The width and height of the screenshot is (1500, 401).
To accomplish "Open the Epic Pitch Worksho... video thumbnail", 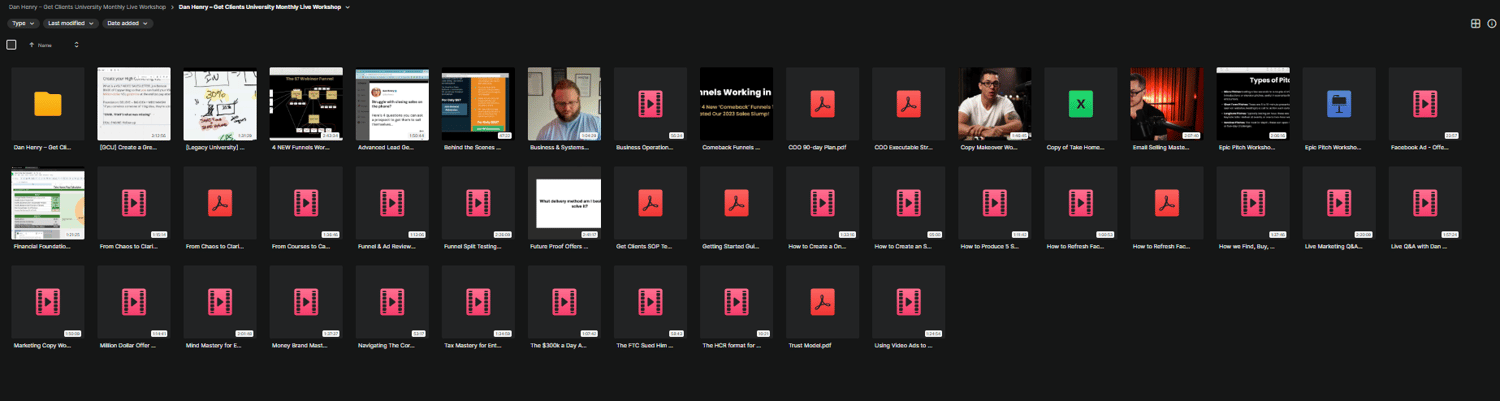I will (1252, 104).
